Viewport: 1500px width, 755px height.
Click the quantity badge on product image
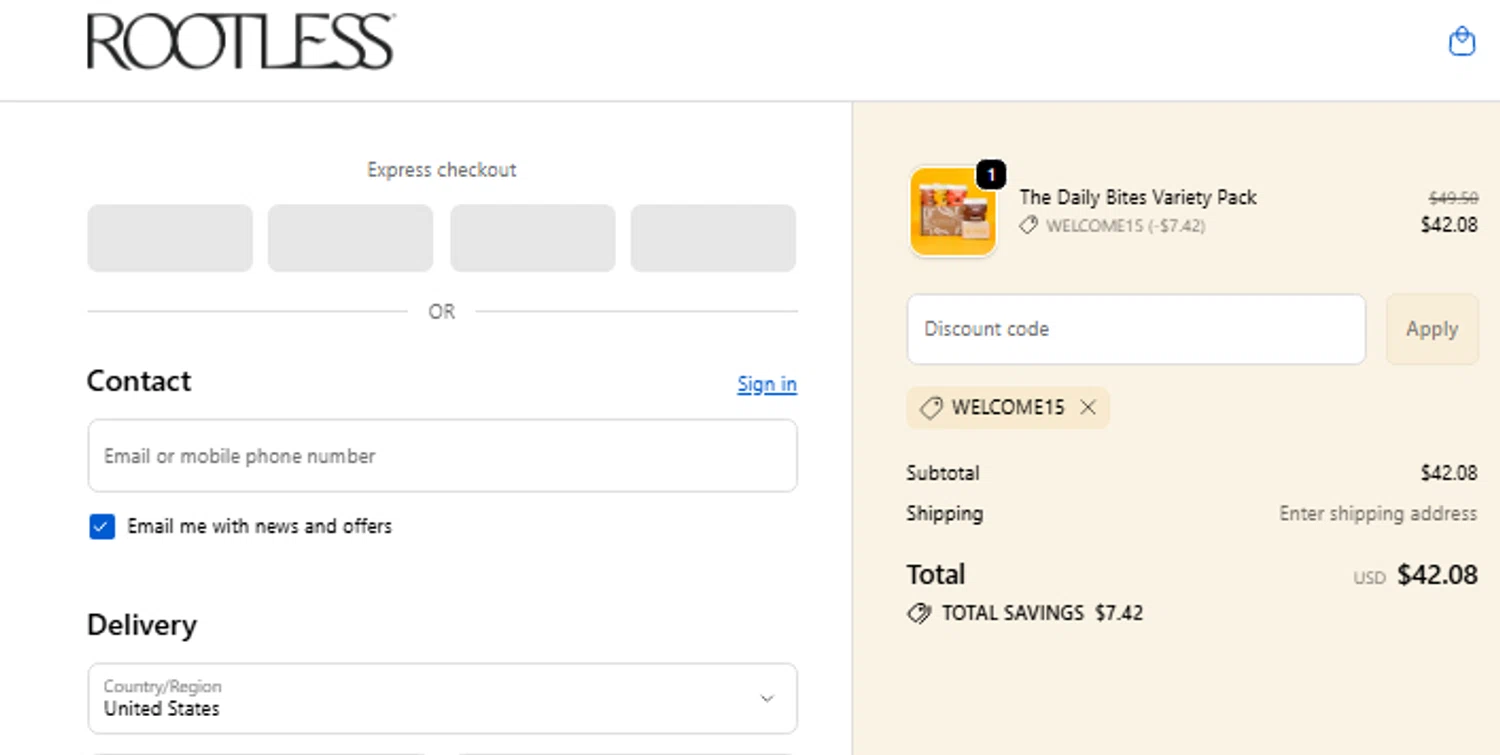click(x=990, y=175)
